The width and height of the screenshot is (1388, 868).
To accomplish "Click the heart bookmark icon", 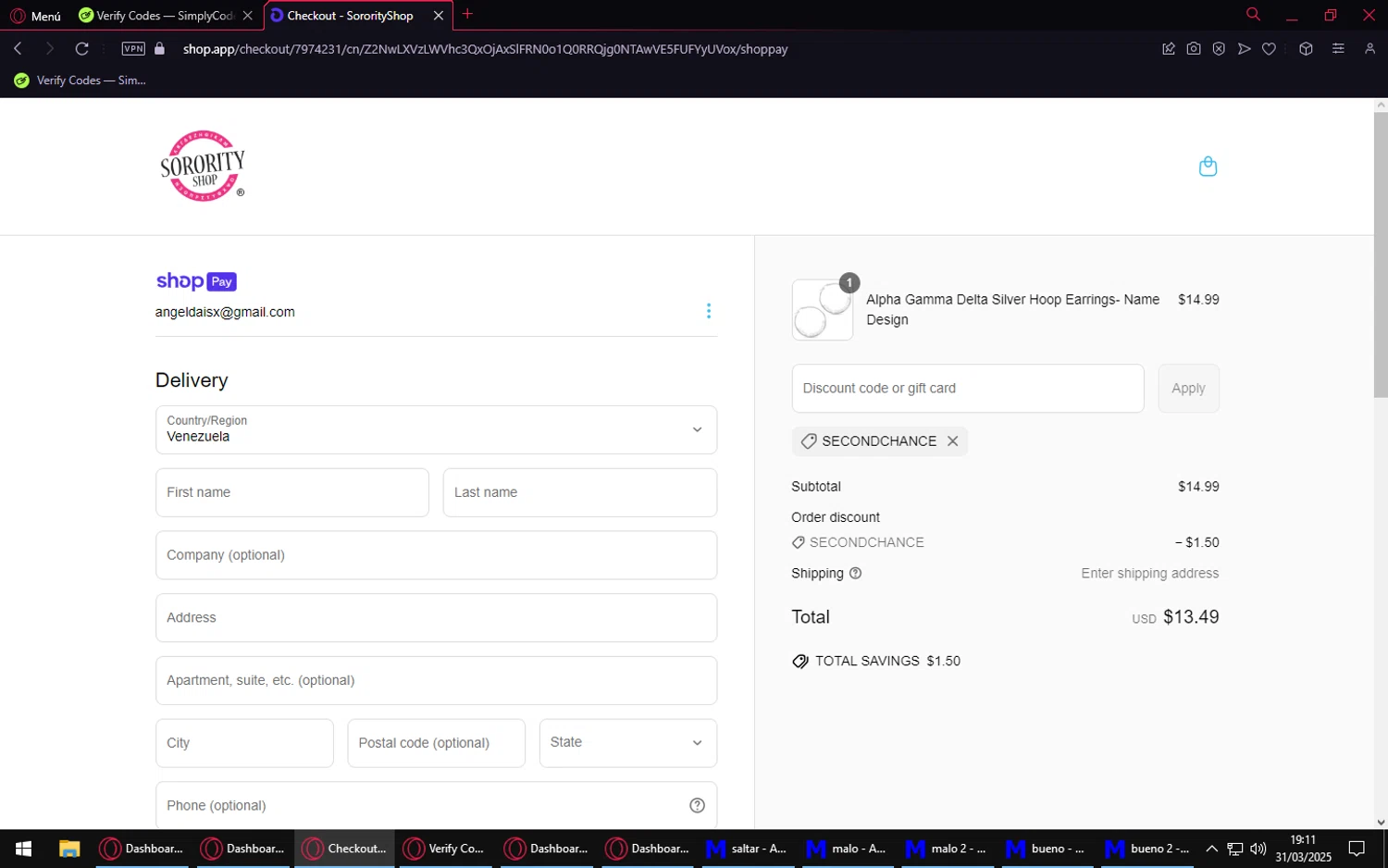I will [x=1269, y=49].
